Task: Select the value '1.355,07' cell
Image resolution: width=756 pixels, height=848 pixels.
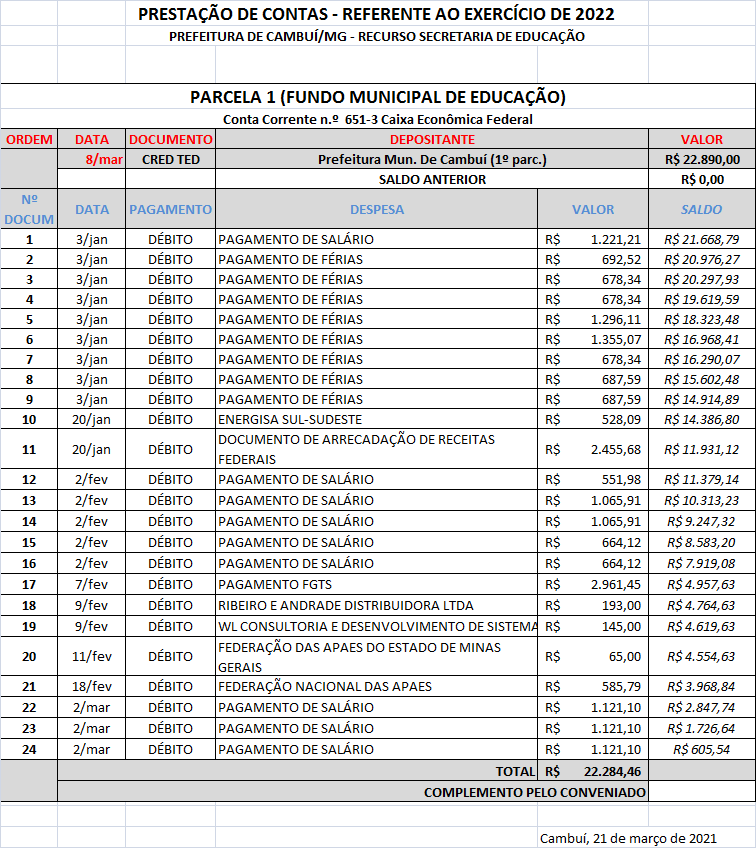Action: point(593,339)
